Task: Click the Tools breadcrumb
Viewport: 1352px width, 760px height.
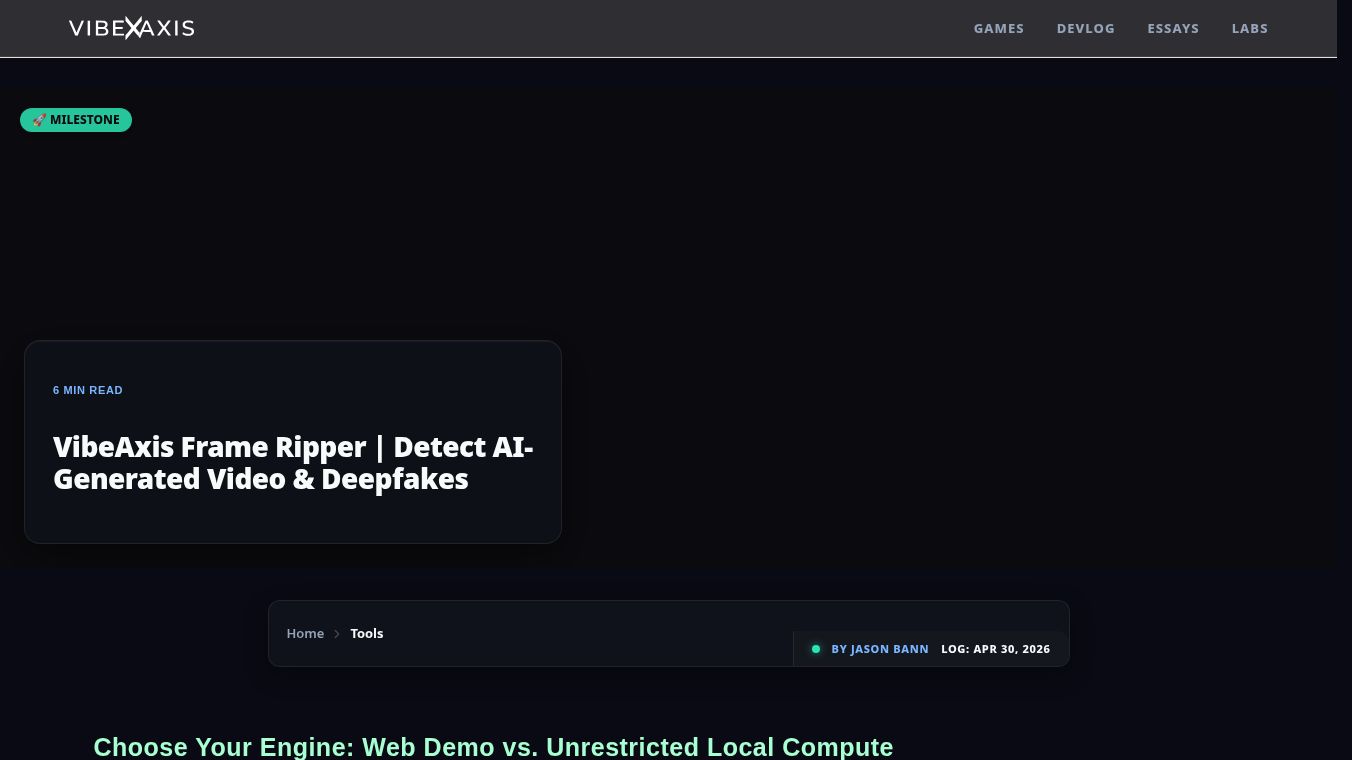Action: 367,633
